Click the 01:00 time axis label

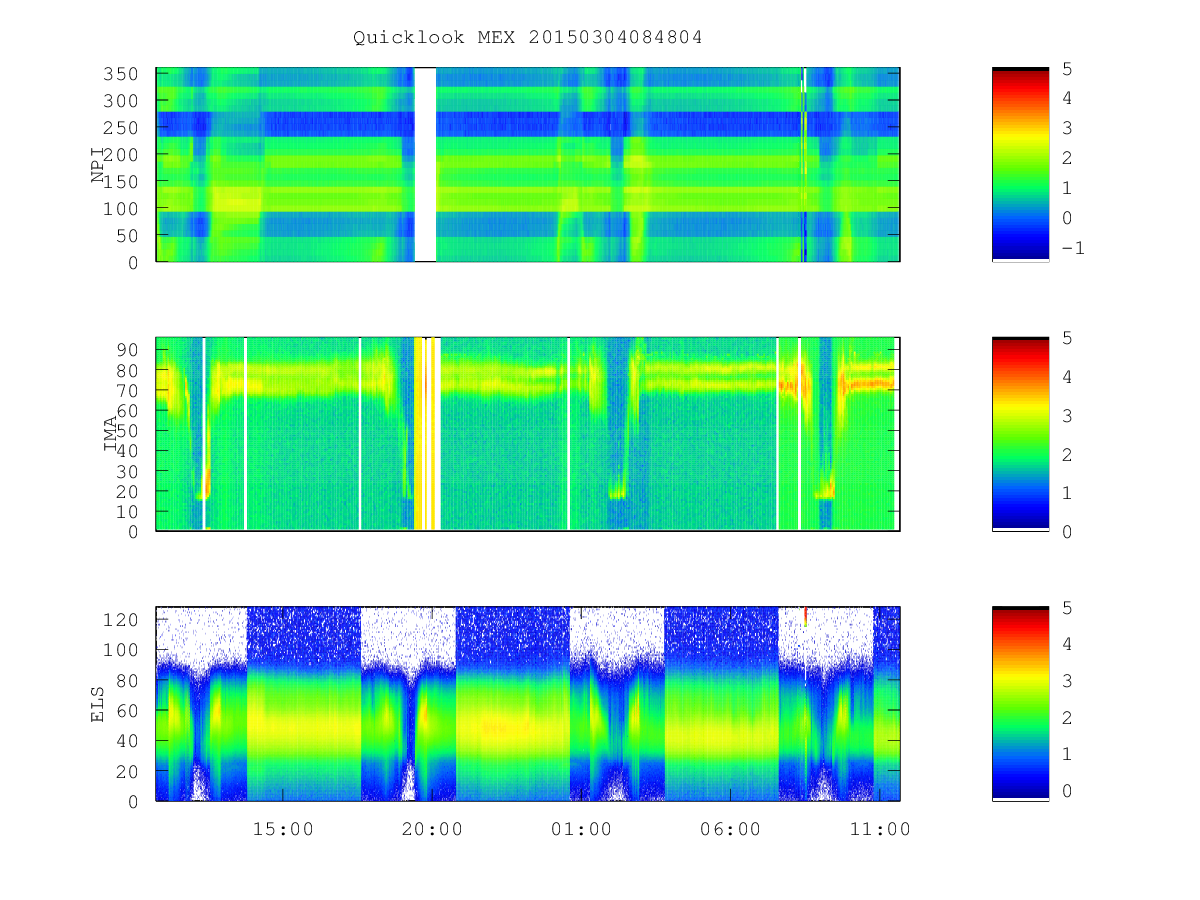(x=581, y=829)
